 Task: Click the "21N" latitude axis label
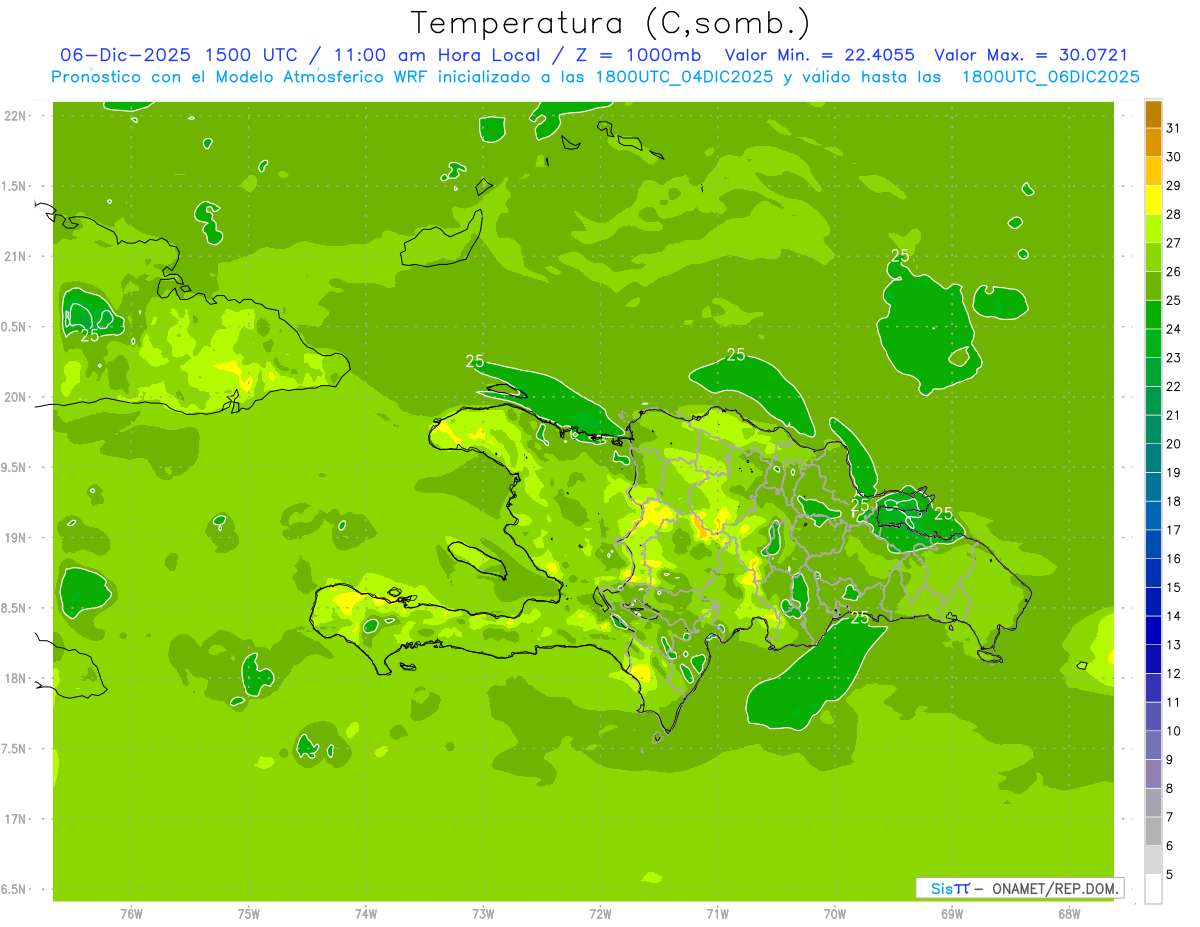15,256
